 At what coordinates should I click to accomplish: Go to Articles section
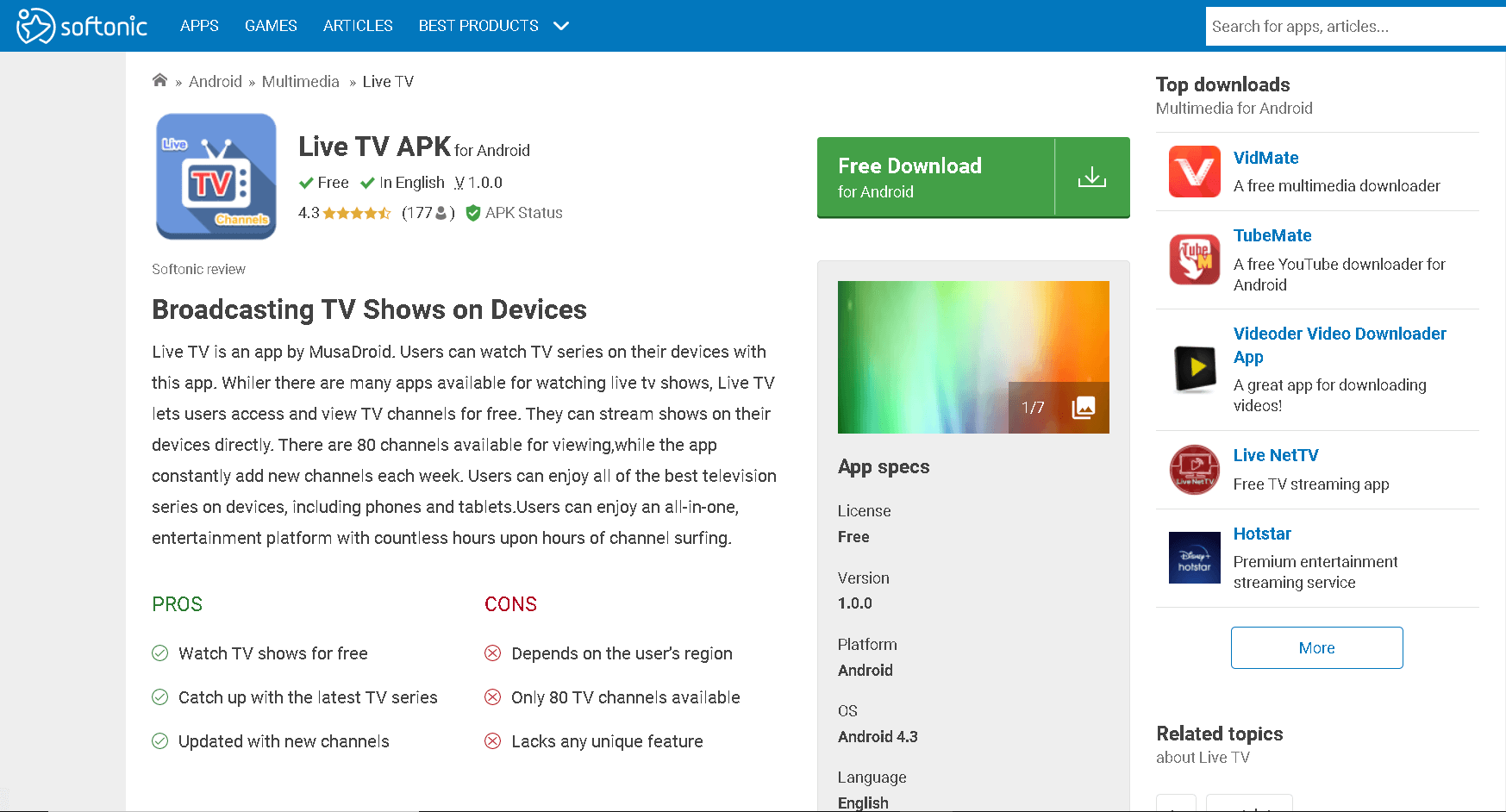pyautogui.click(x=358, y=26)
